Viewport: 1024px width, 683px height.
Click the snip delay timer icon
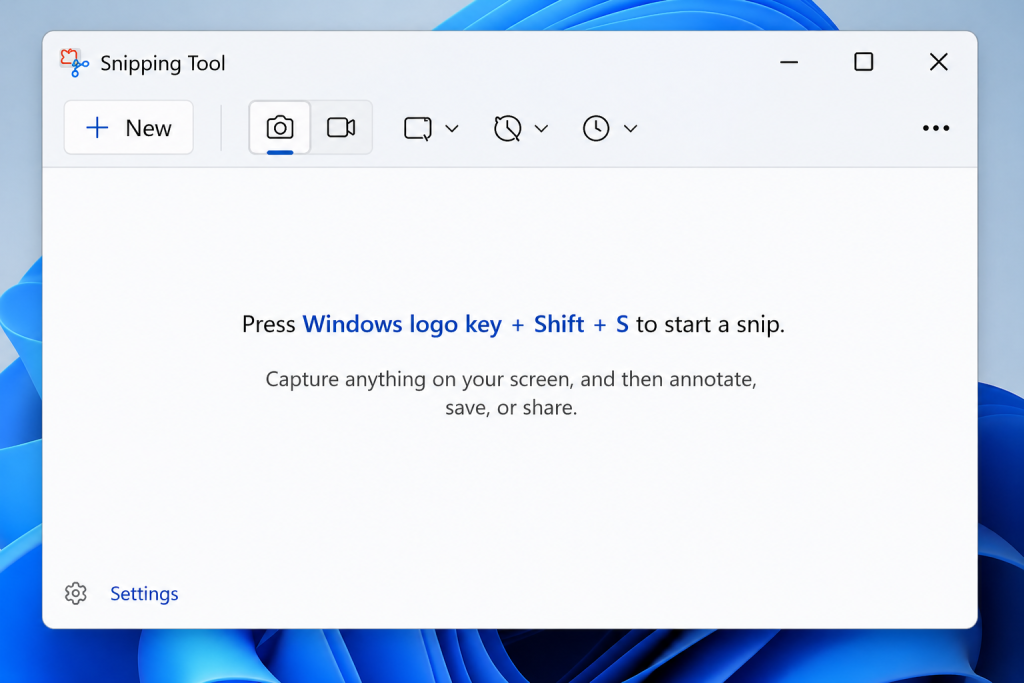pos(508,128)
